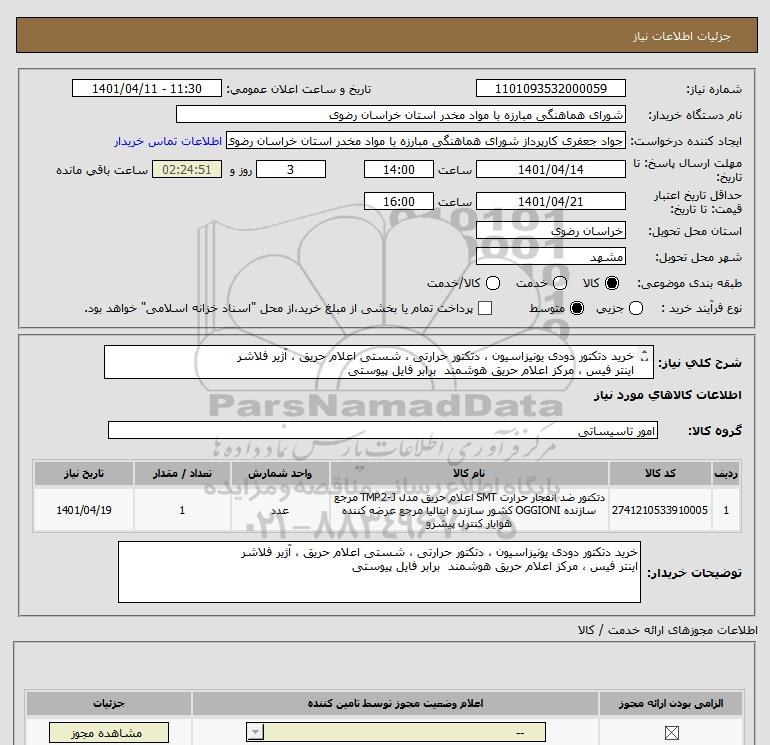
Task: Click the delivery province field خراسان رضوی
Action: point(550,230)
